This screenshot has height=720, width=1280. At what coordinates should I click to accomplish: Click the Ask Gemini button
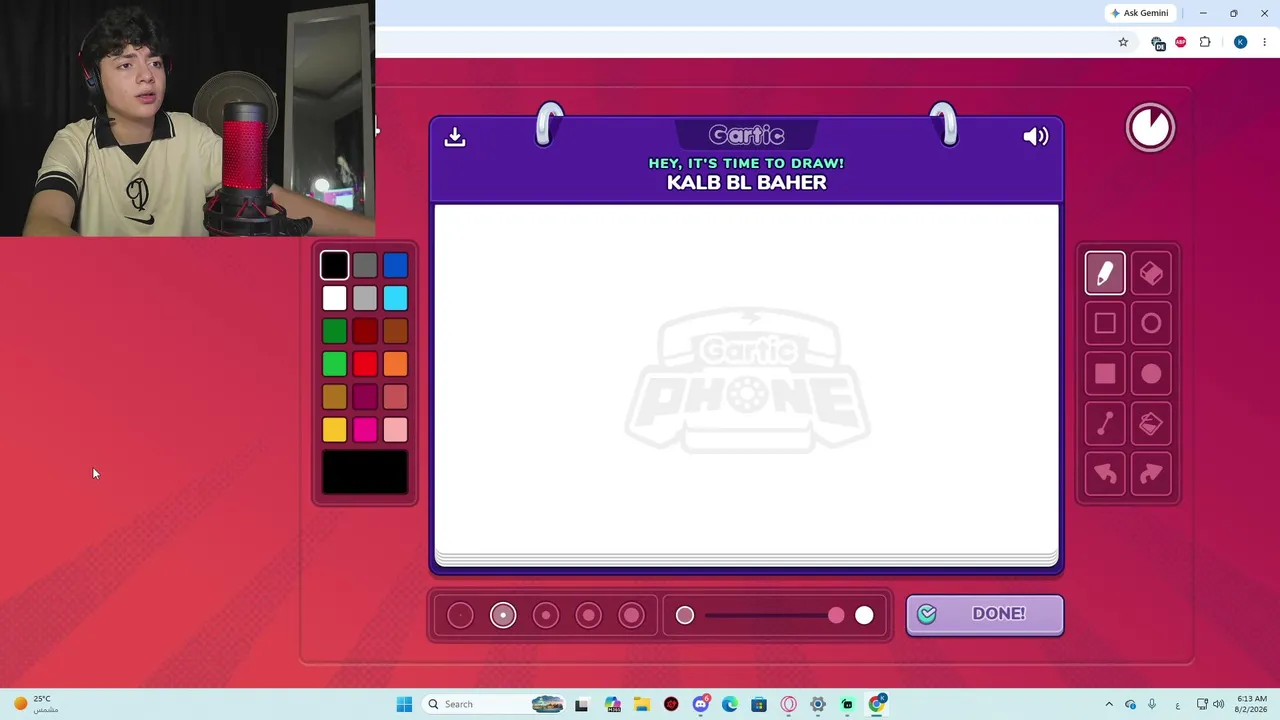click(1139, 13)
